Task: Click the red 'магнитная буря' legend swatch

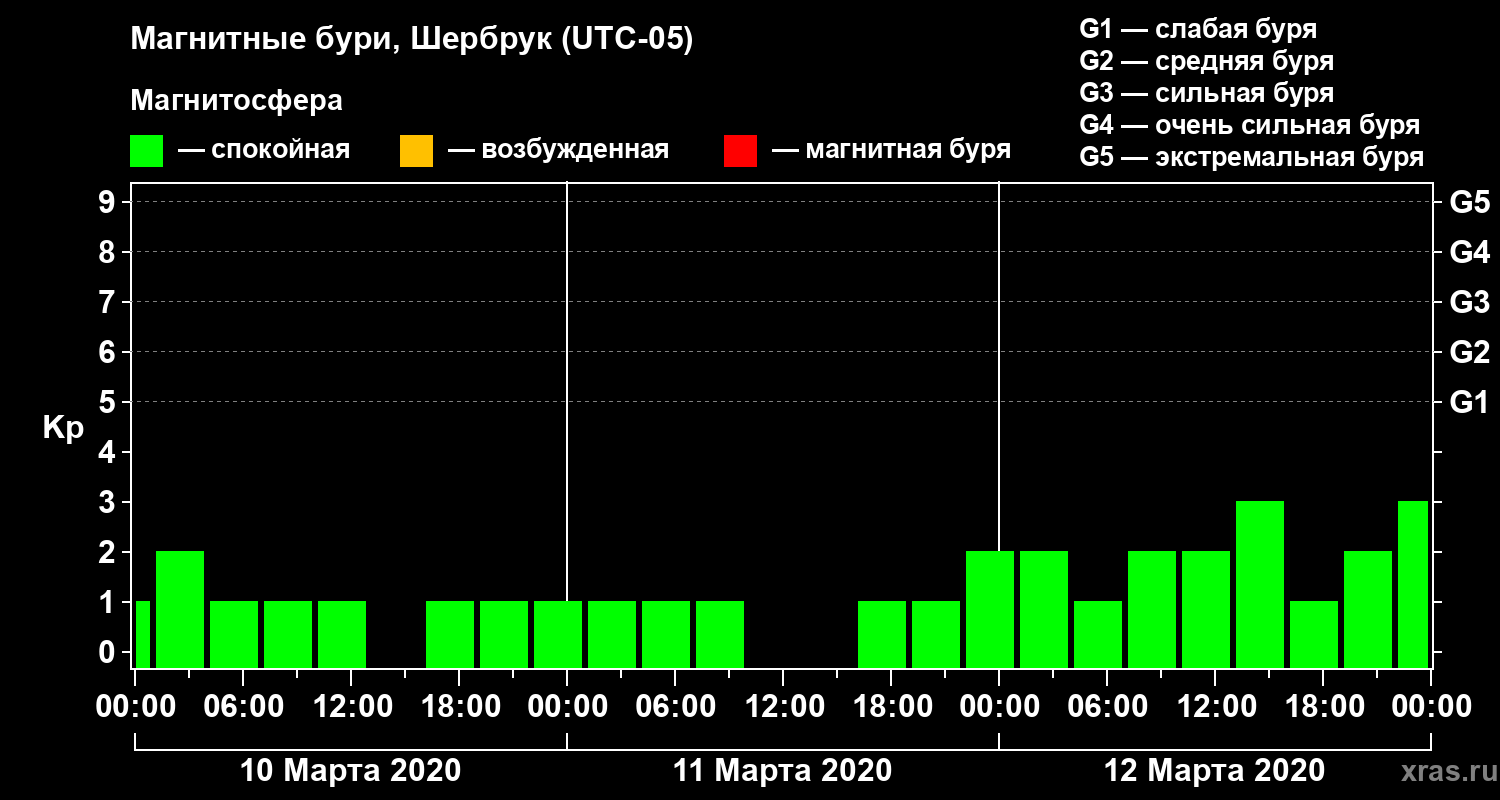Action: [x=740, y=151]
